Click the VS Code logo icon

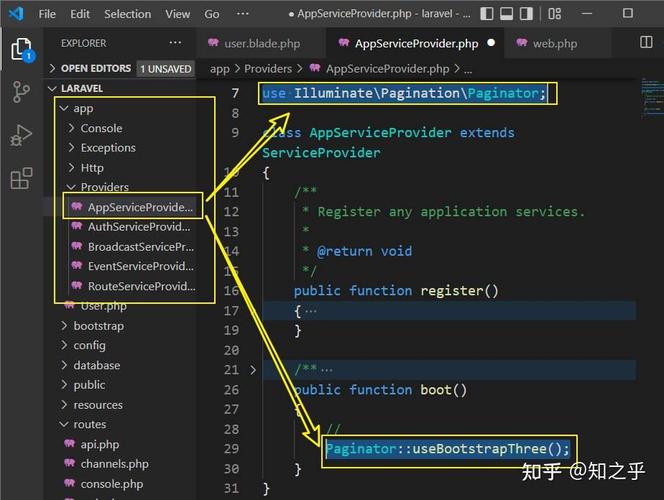tap(16, 14)
